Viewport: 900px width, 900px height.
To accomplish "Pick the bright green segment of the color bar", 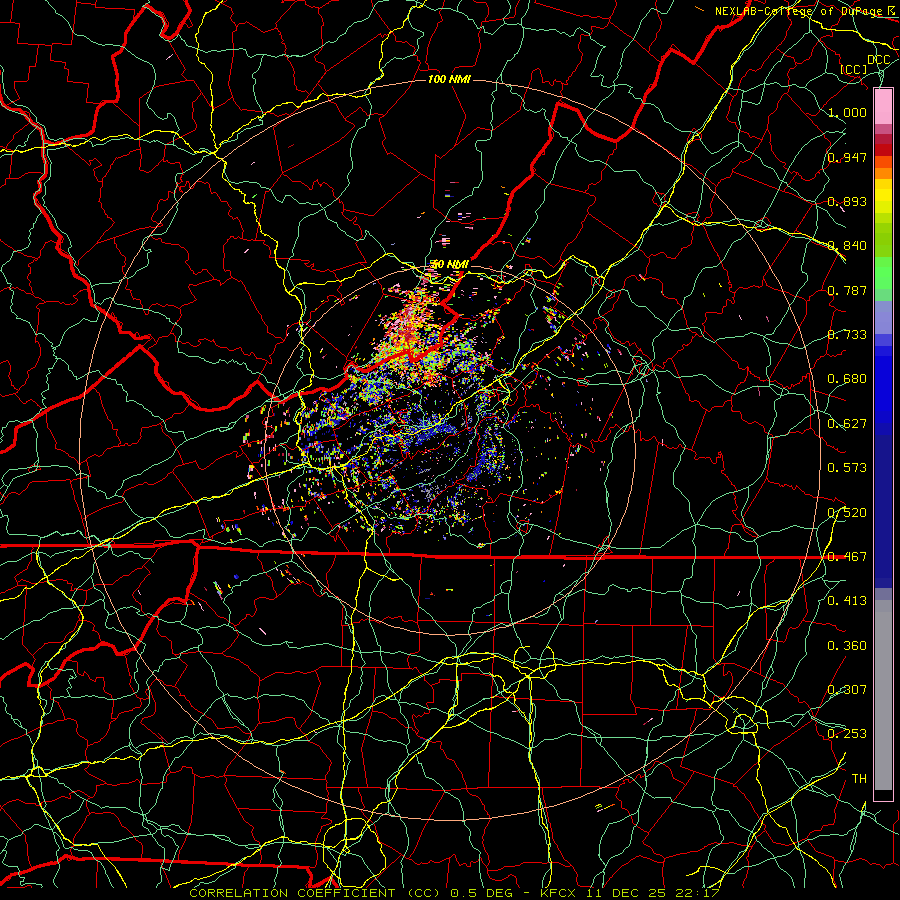I will pyautogui.click(x=883, y=273).
